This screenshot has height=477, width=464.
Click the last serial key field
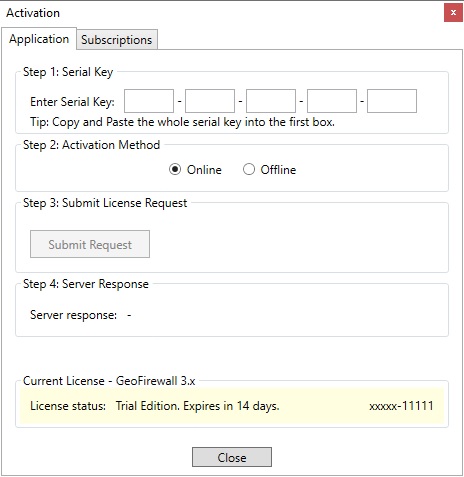coord(392,101)
